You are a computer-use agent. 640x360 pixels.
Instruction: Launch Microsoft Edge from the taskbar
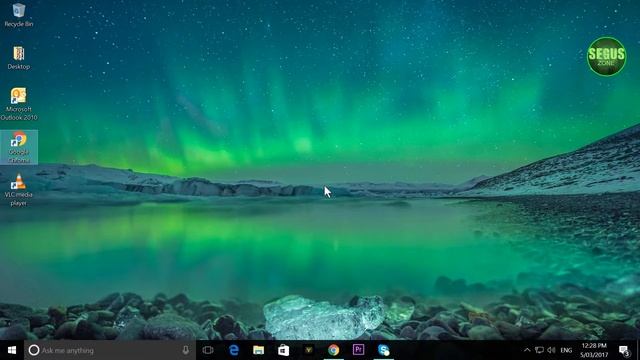click(233, 350)
